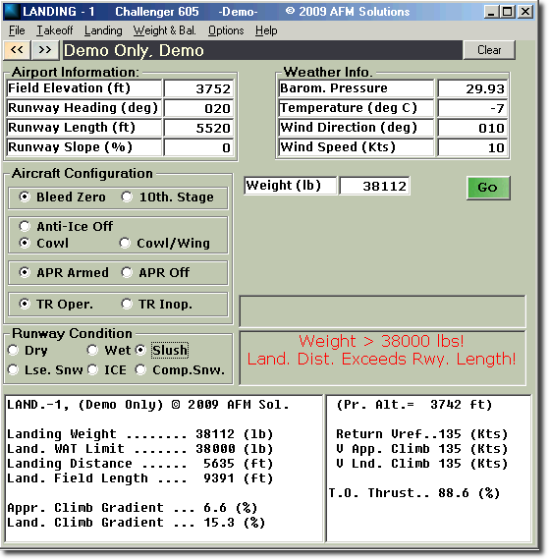The image size is (549, 560).
Task: Click the 'Land. Dist. Exceeds Rwy. Length!' warning
Action: tap(381, 359)
